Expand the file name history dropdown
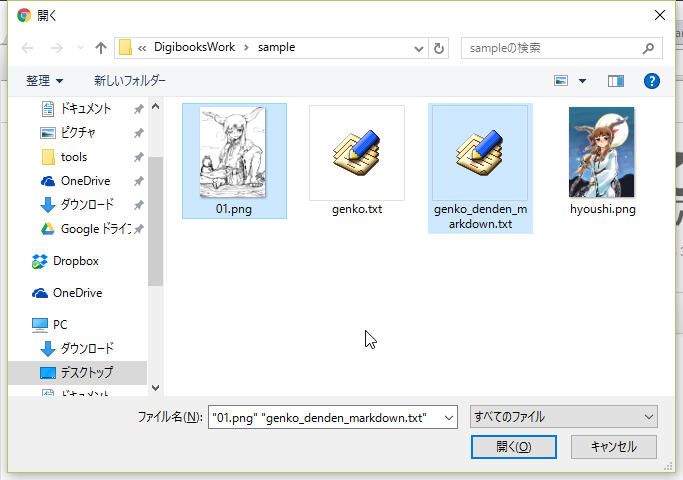683x480 pixels. pyautogui.click(x=449, y=417)
